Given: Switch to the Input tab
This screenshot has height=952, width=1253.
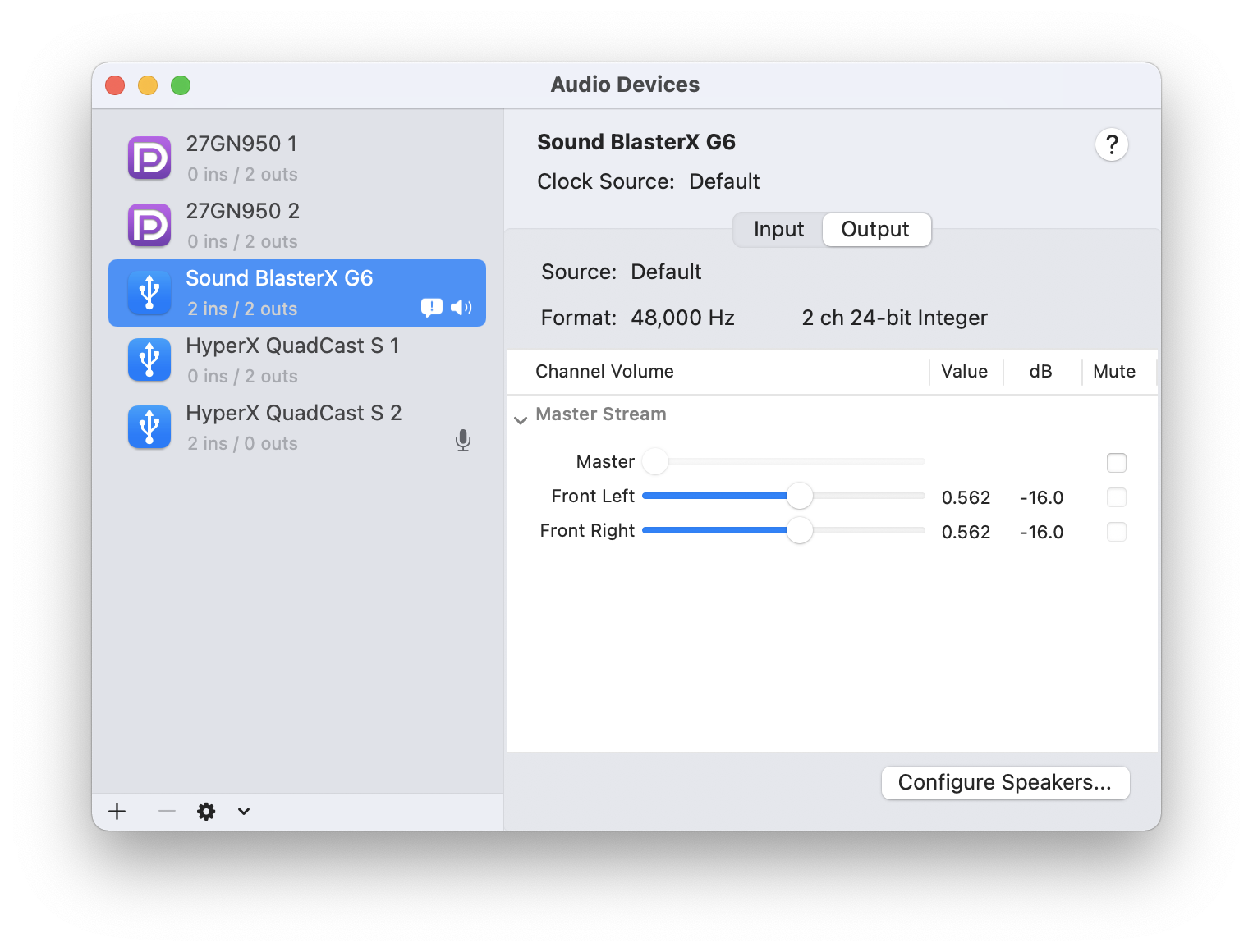Looking at the screenshot, I should coord(778,230).
